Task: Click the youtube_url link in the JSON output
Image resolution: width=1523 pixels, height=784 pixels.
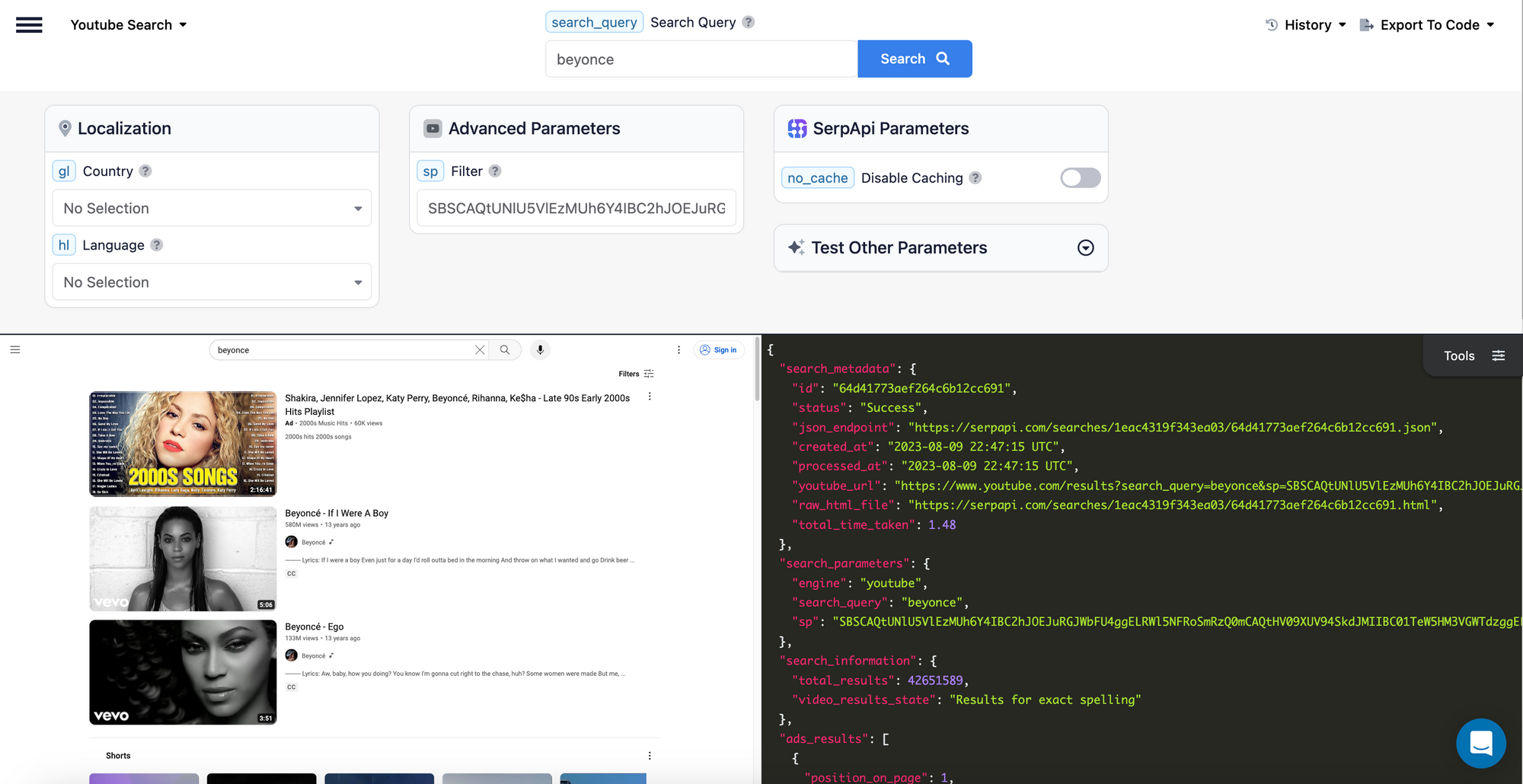Action: click(x=1208, y=486)
